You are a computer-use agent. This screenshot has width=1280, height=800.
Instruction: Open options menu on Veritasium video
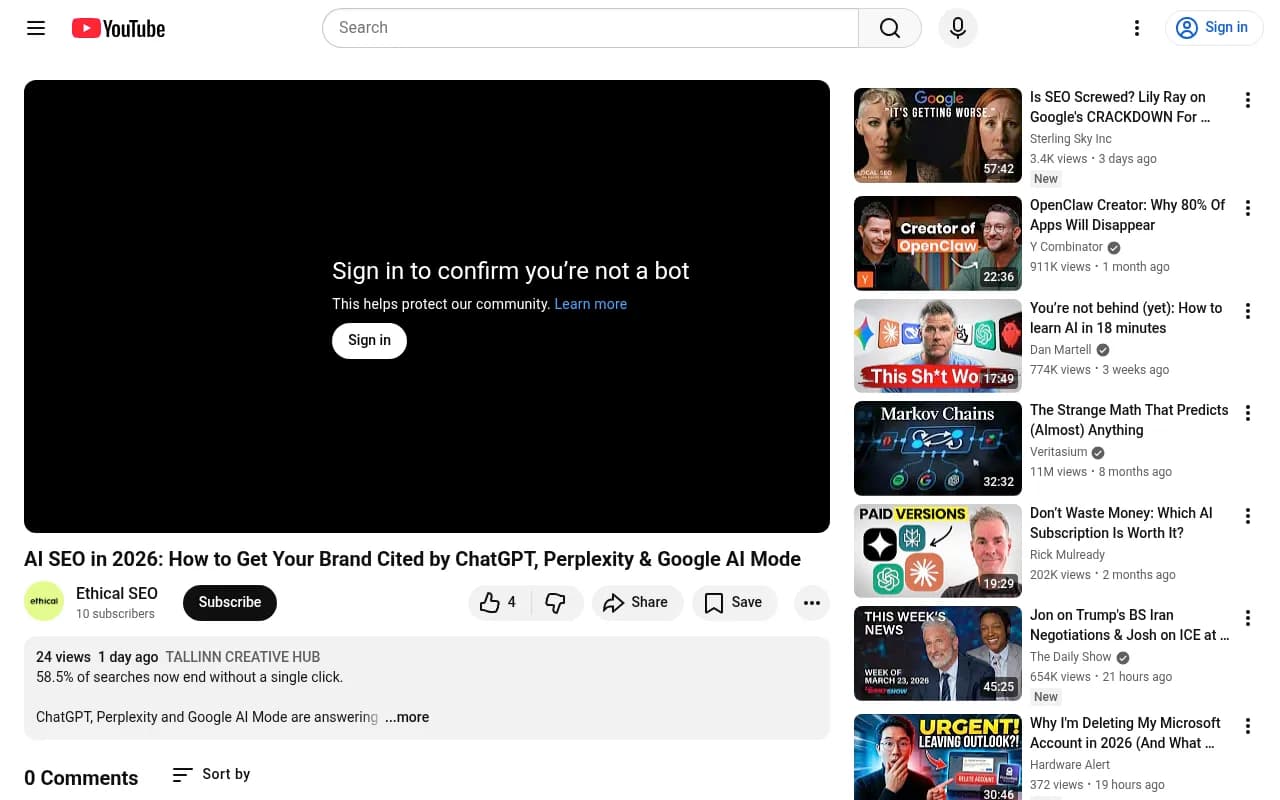click(x=1247, y=413)
